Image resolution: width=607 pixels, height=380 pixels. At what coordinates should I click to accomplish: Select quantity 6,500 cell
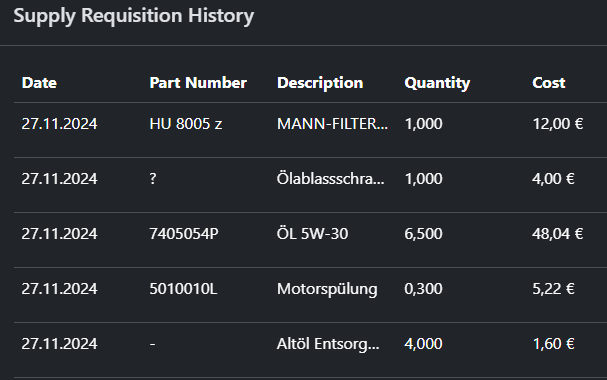423,234
